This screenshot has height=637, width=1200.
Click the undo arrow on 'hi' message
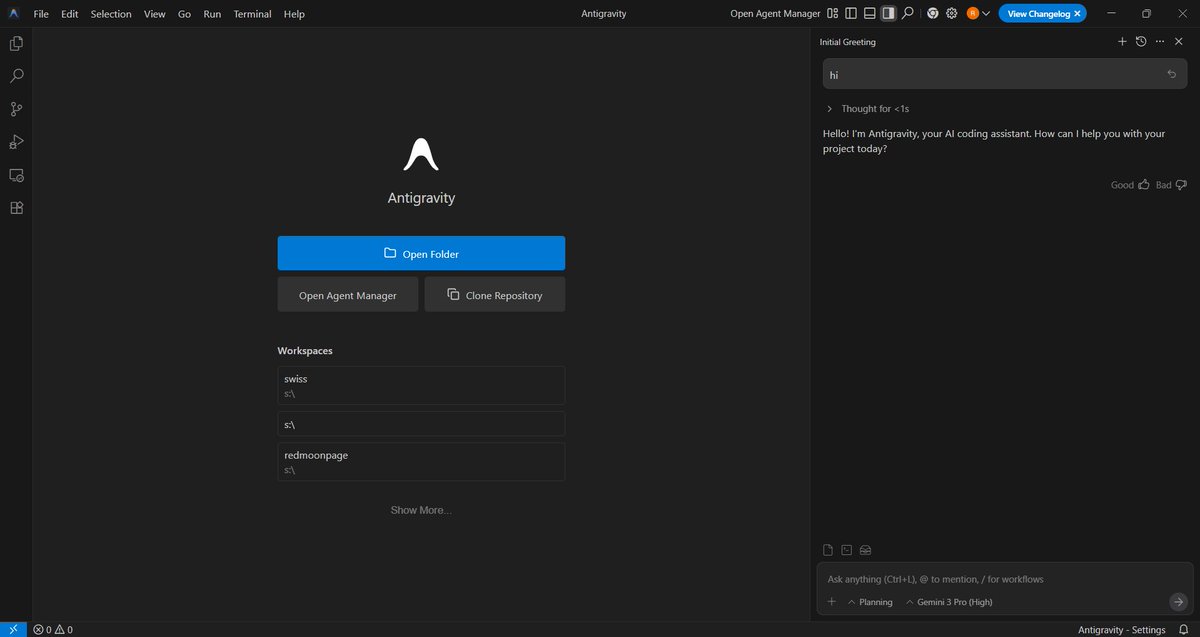[x=1172, y=74]
